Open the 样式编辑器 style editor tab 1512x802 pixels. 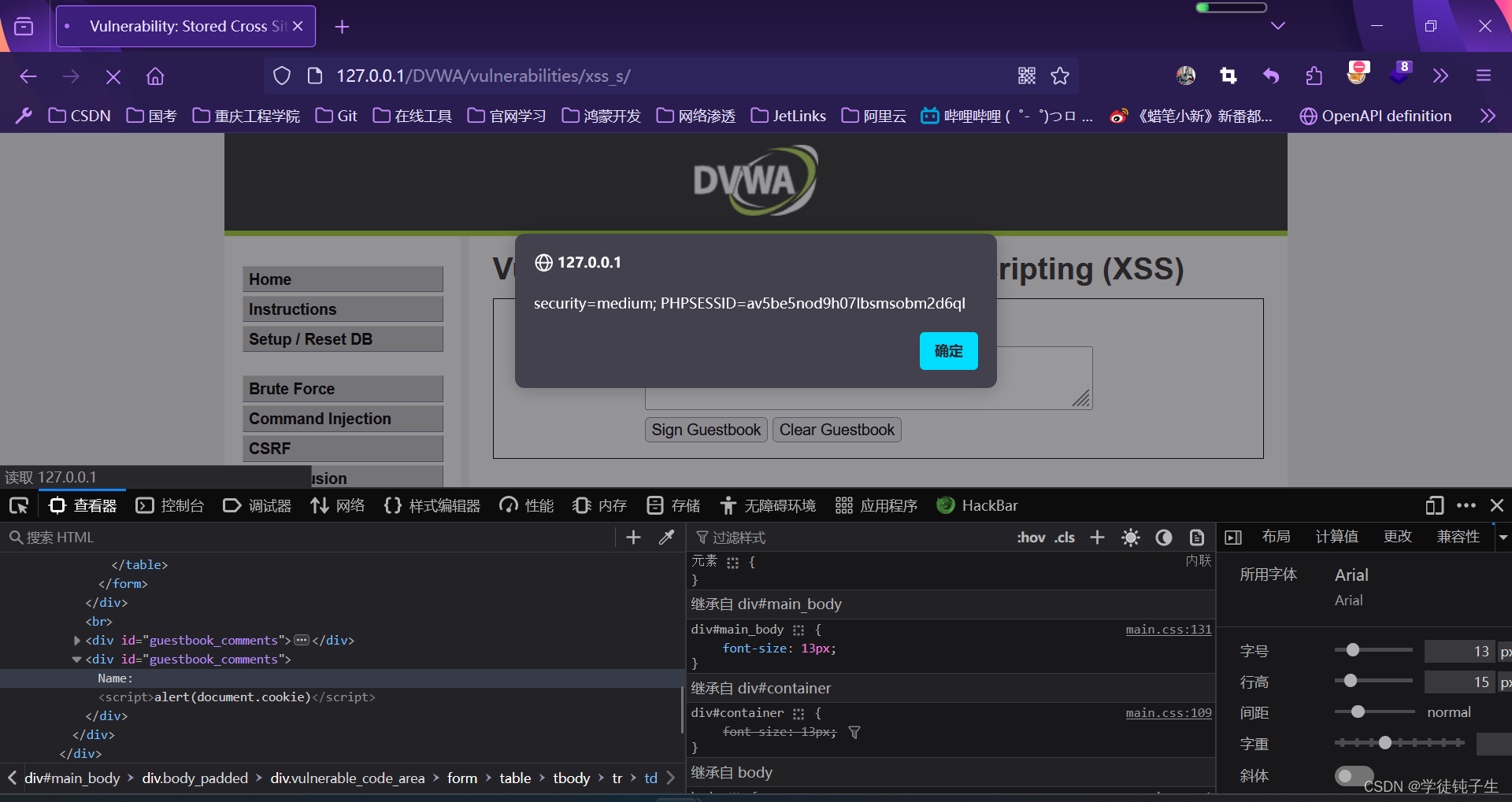(x=432, y=505)
